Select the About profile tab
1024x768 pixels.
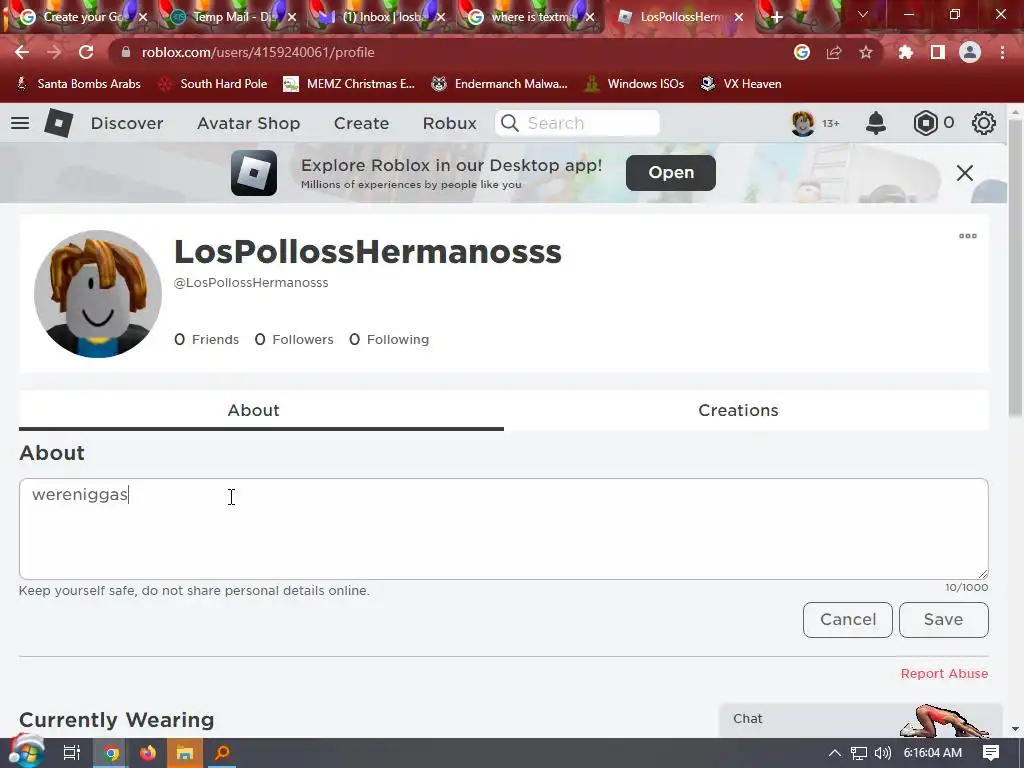click(x=261, y=410)
